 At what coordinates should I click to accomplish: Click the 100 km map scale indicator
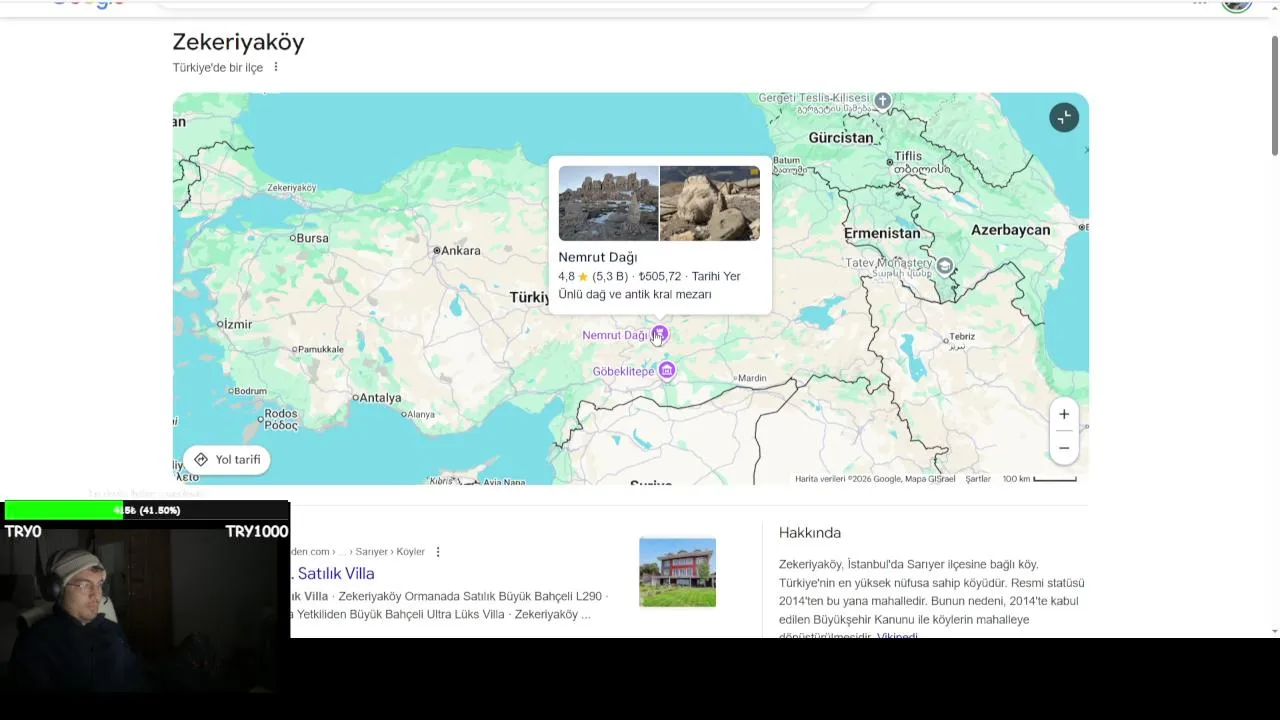coord(1040,479)
